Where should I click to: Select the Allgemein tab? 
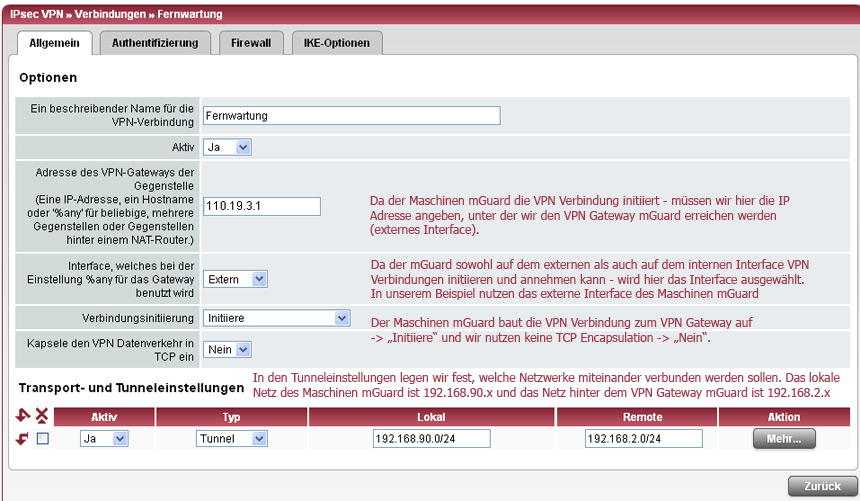pos(55,43)
